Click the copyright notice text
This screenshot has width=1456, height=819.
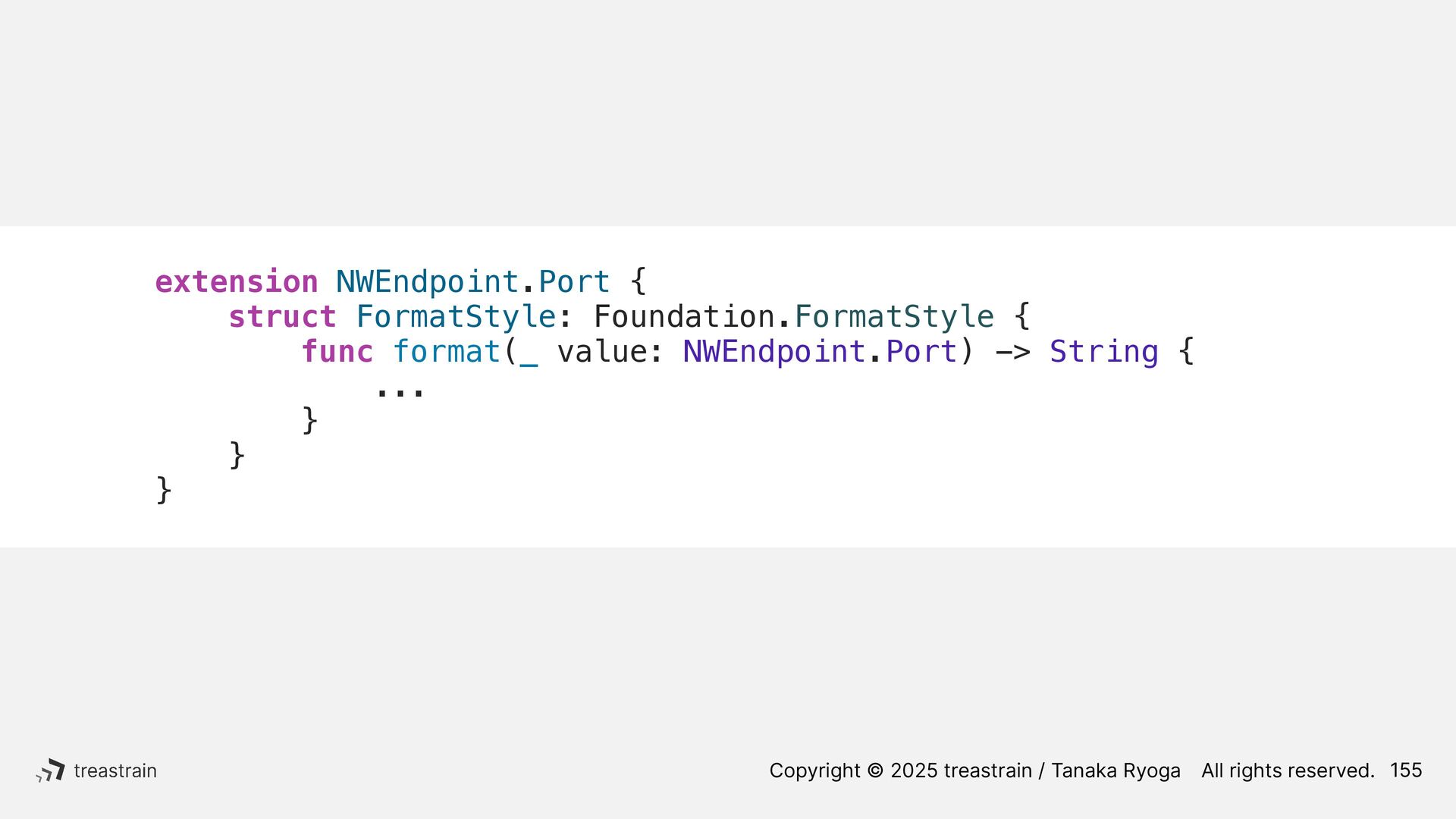click(974, 770)
